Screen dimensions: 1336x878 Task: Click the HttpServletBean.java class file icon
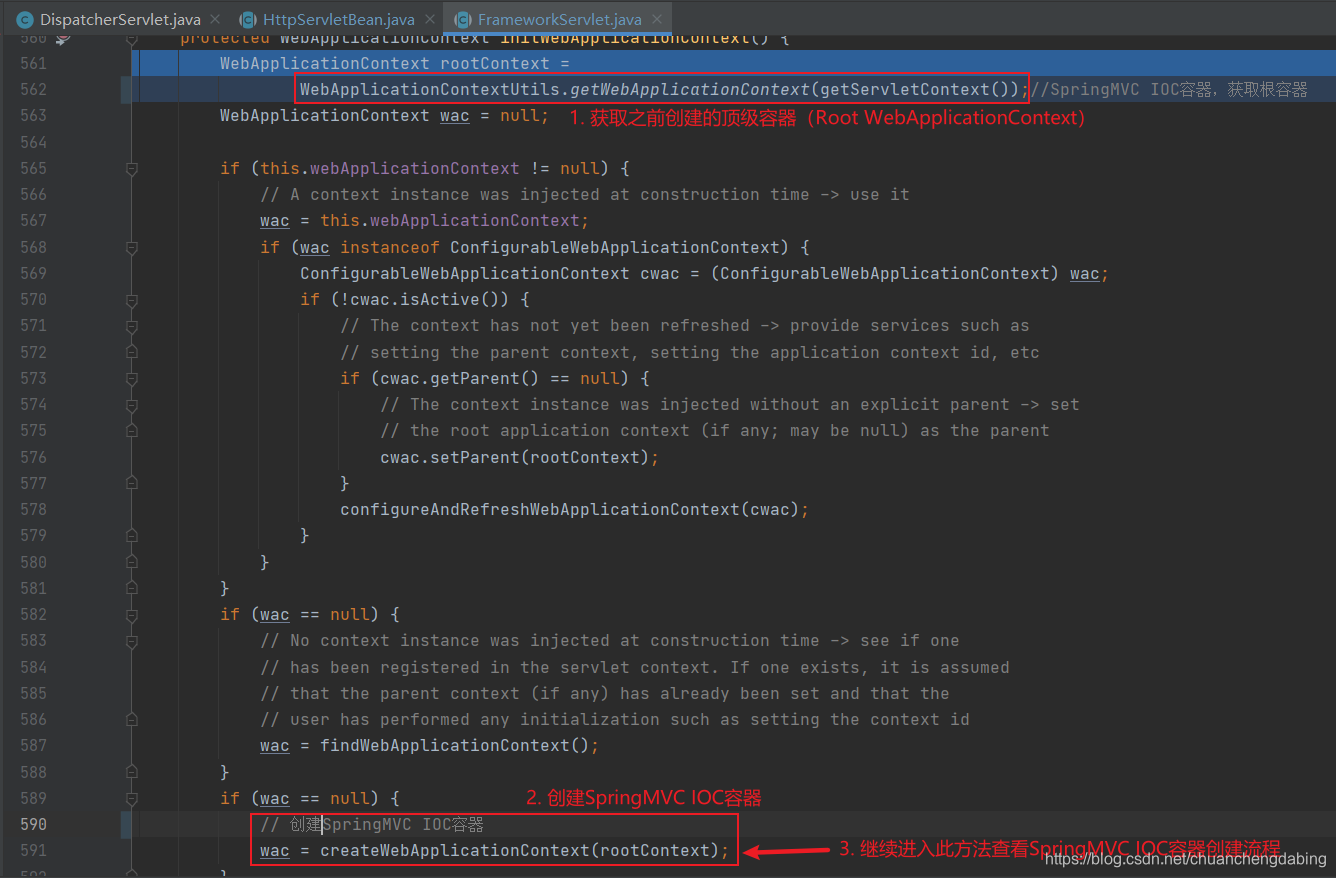tap(247, 19)
